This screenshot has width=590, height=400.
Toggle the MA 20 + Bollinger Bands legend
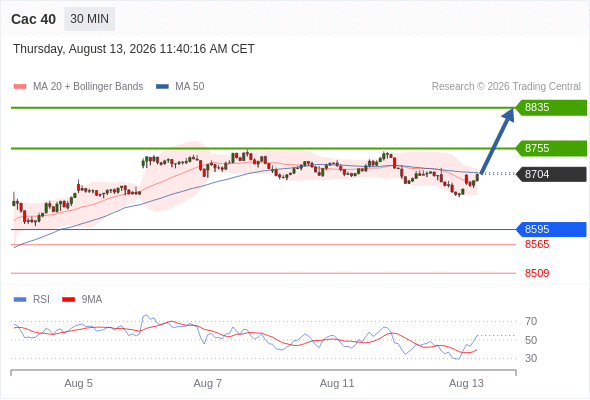click(x=78, y=86)
